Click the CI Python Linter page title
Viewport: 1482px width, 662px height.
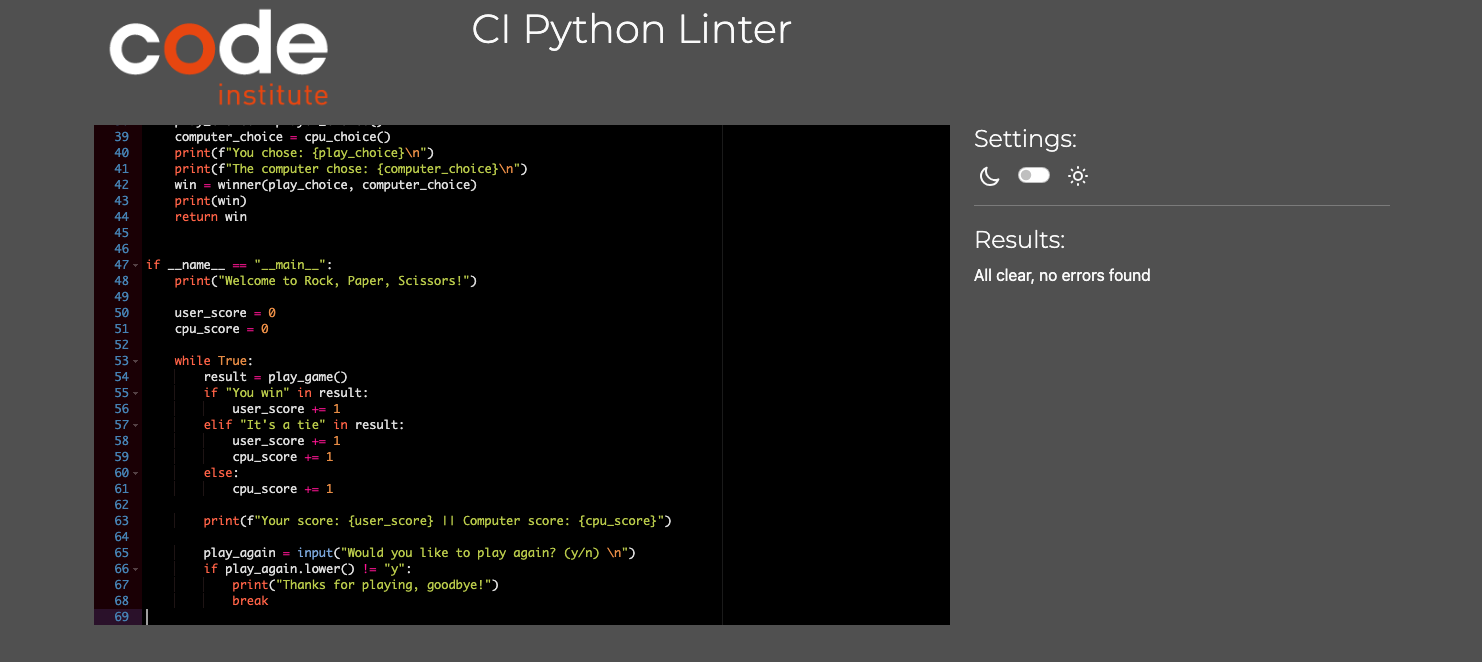tap(631, 30)
